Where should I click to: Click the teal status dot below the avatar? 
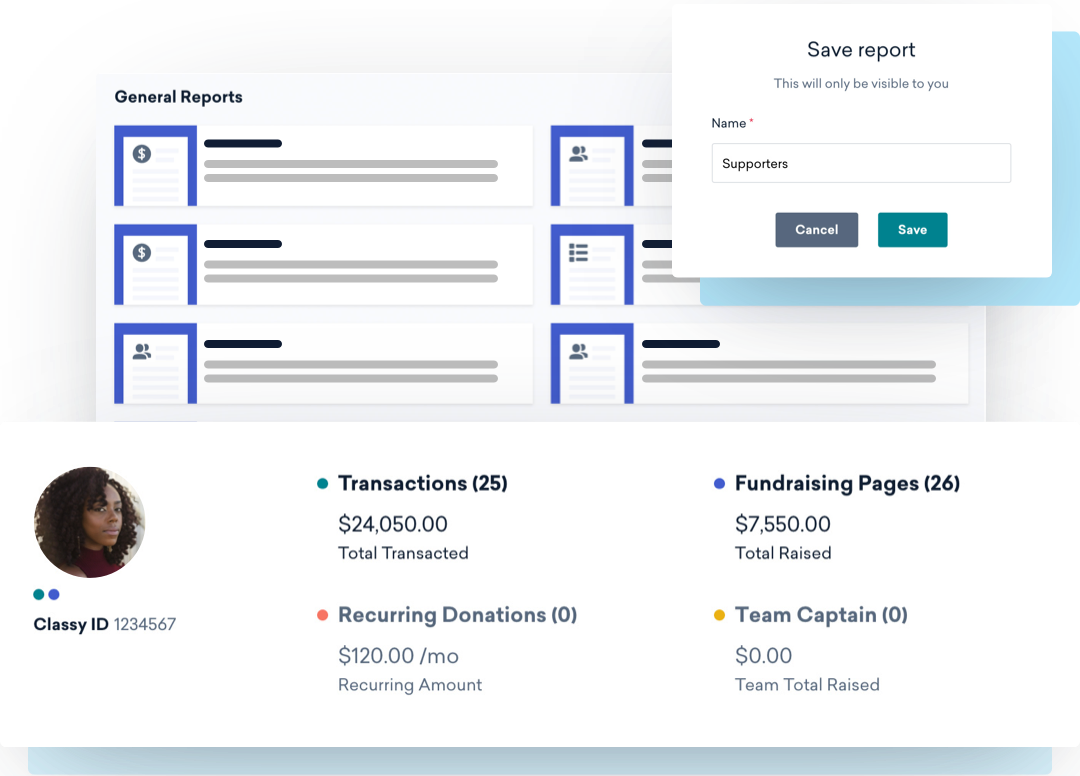click(x=36, y=593)
